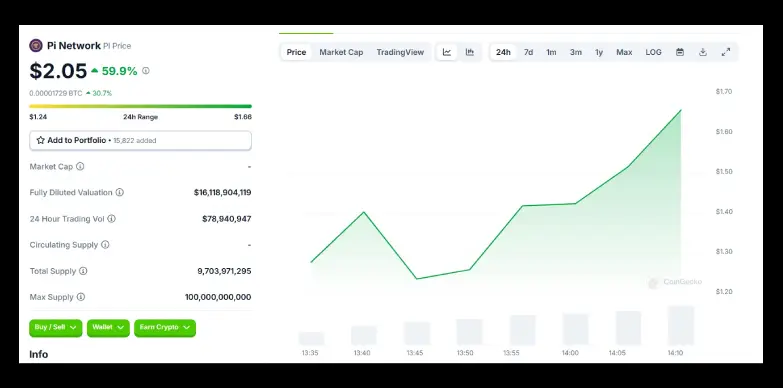Download the chart data
Viewport: 783px width, 388px height.
point(703,52)
